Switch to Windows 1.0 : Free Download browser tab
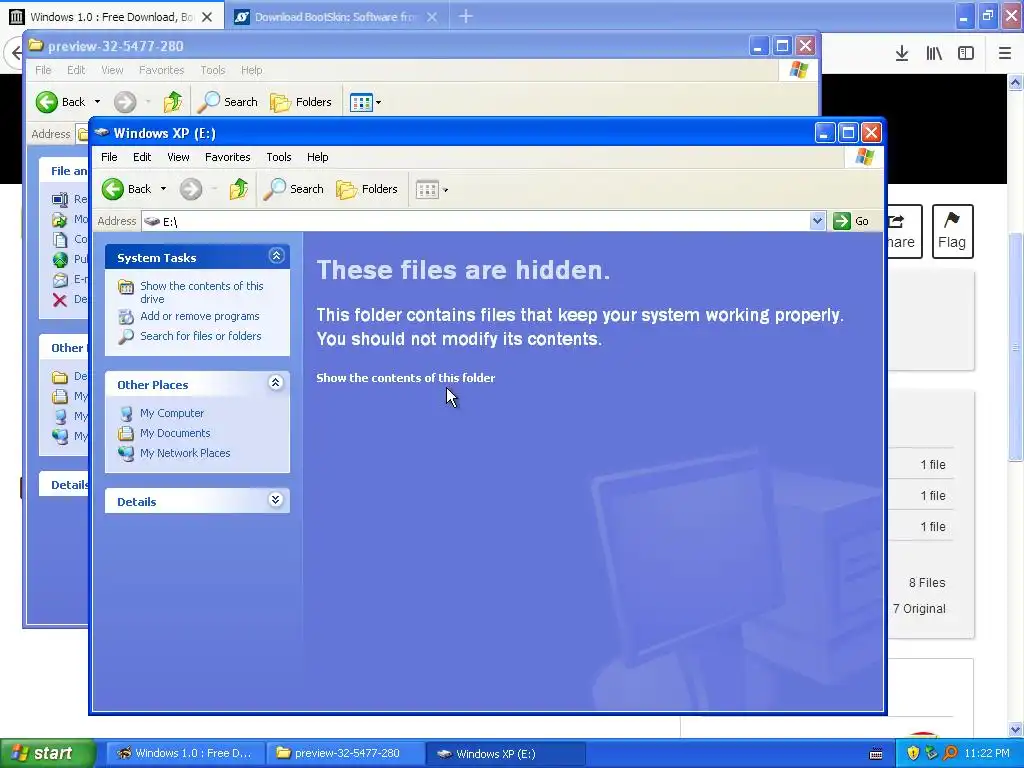The image size is (1024, 768). click(111, 17)
